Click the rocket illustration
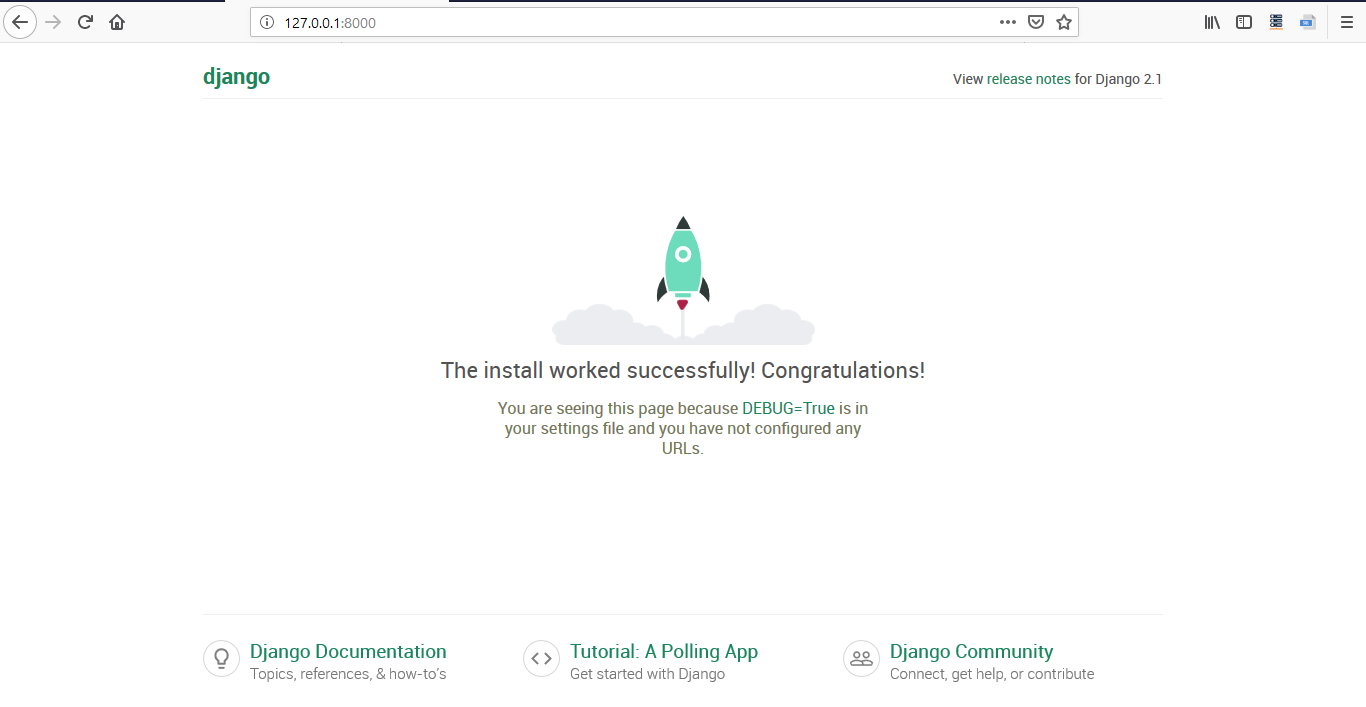1366x707 pixels. [683, 281]
